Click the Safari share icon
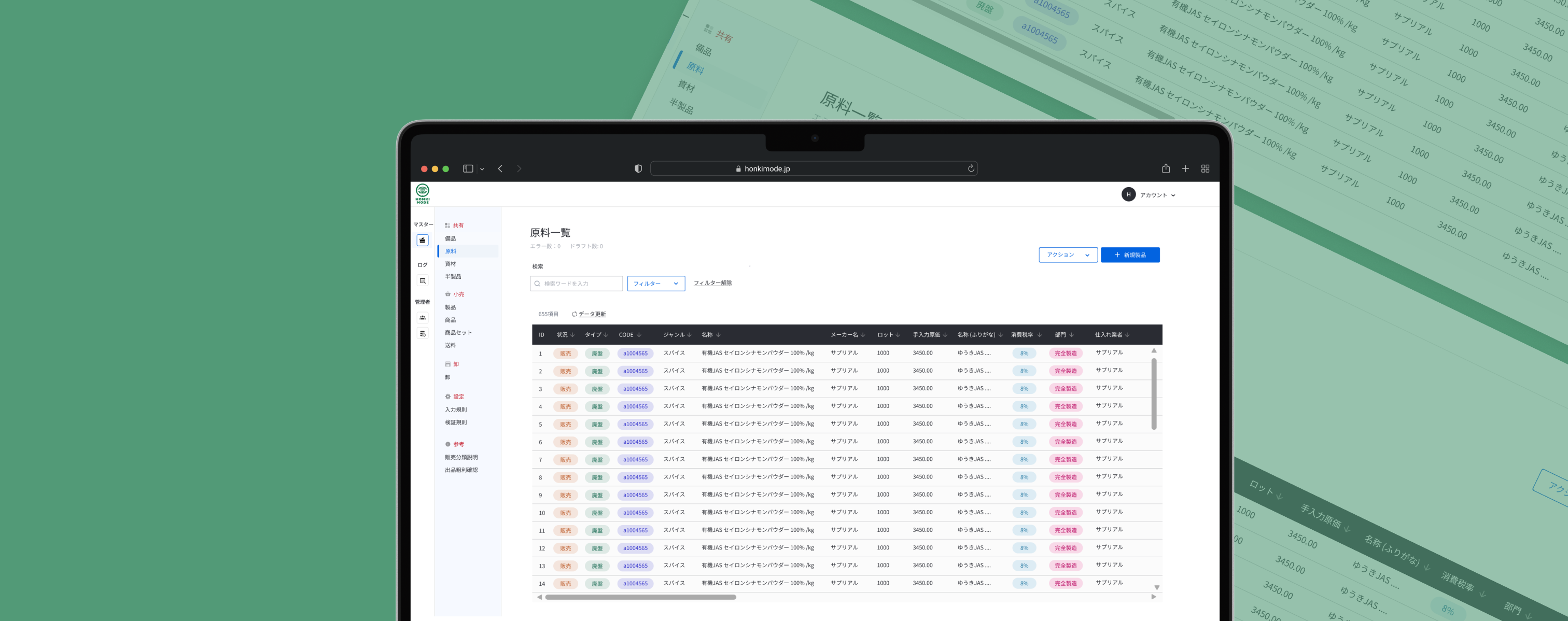 click(x=1166, y=168)
